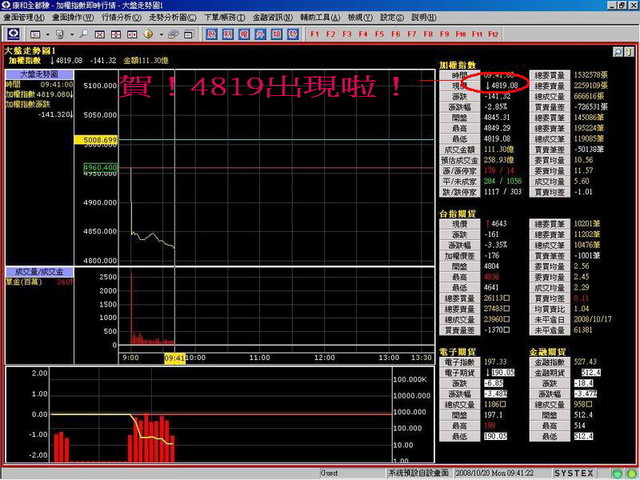Click the F4 shortcut button
The image size is (640, 480).
[363, 34]
